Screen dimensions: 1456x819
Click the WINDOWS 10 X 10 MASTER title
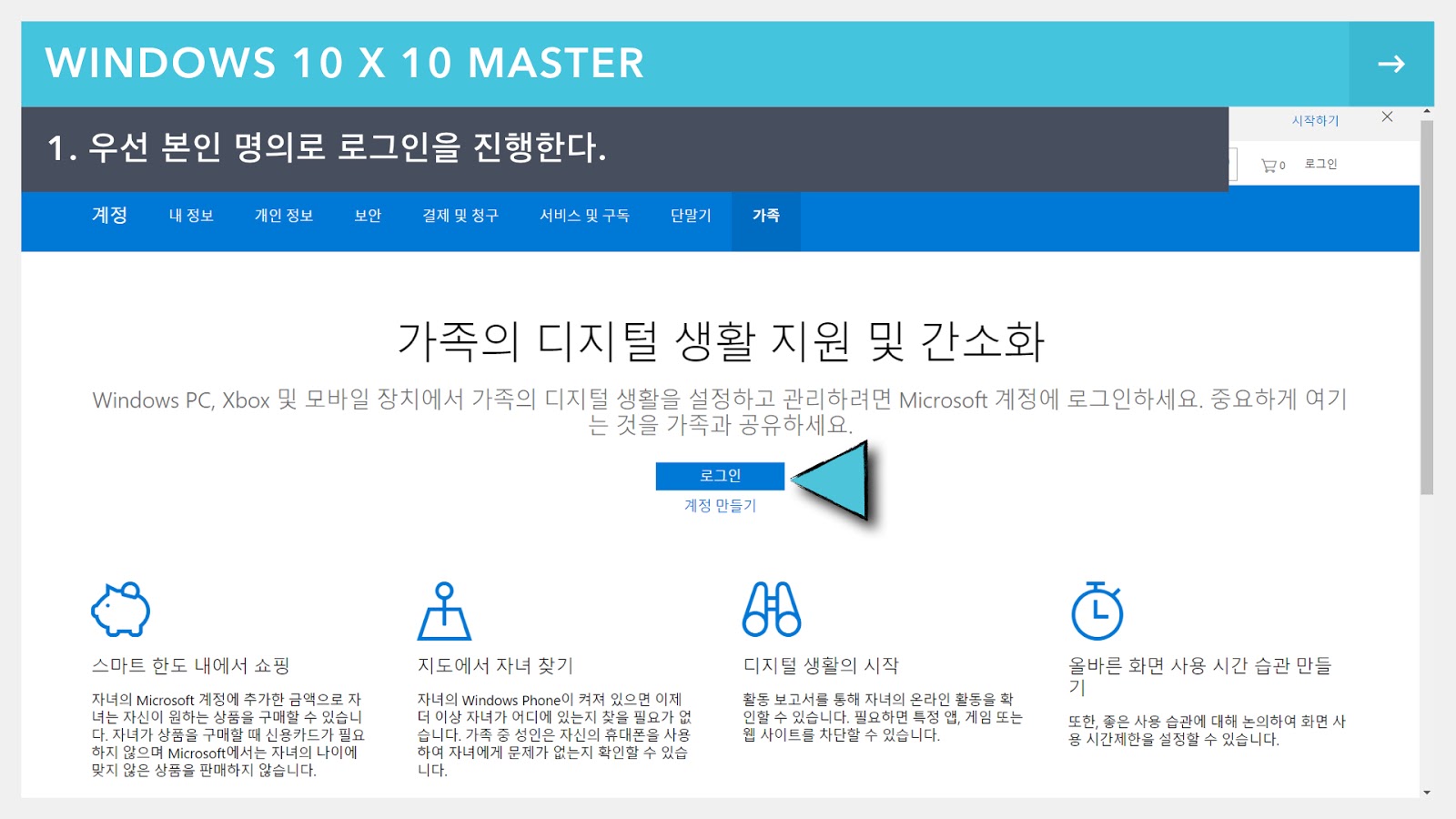pyautogui.click(x=345, y=64)
